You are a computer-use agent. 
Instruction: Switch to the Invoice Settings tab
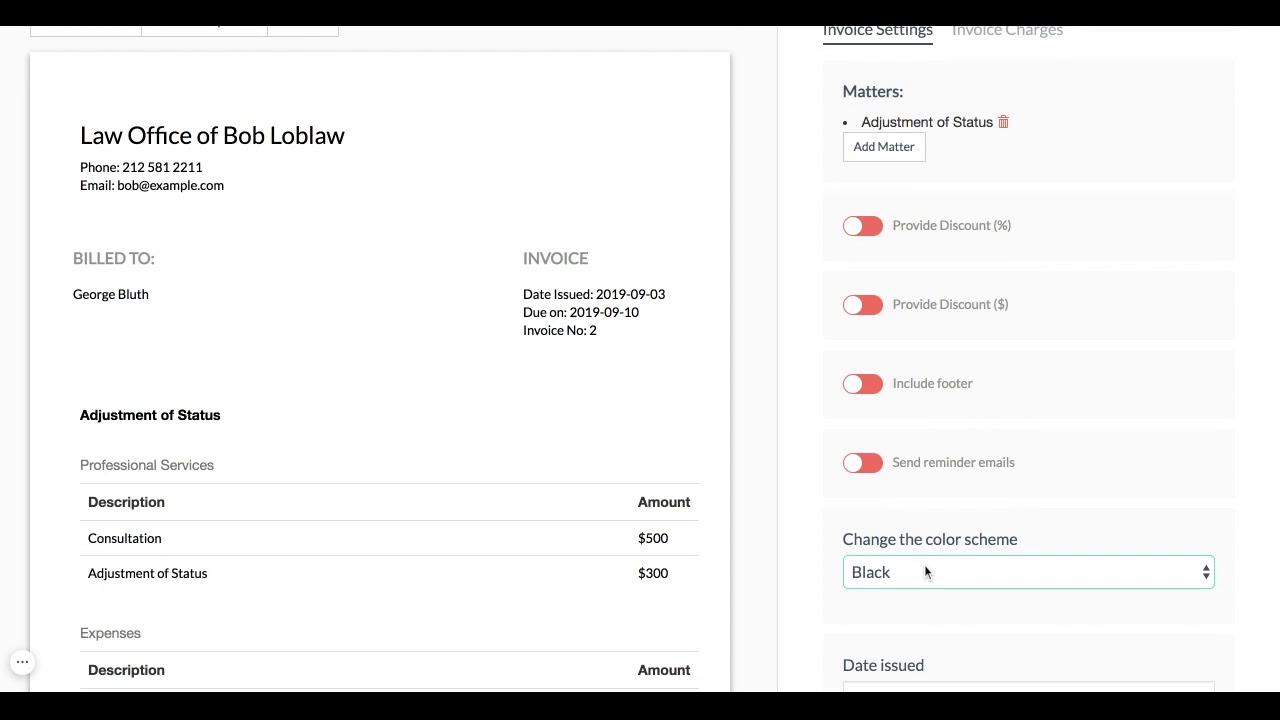tap(877, 30)
